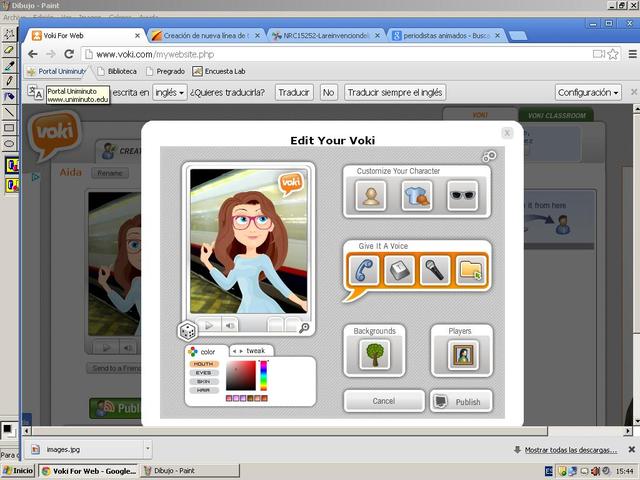Pick a shade in red color square
The image size is (640, 480).
click(x=241, y=376)
